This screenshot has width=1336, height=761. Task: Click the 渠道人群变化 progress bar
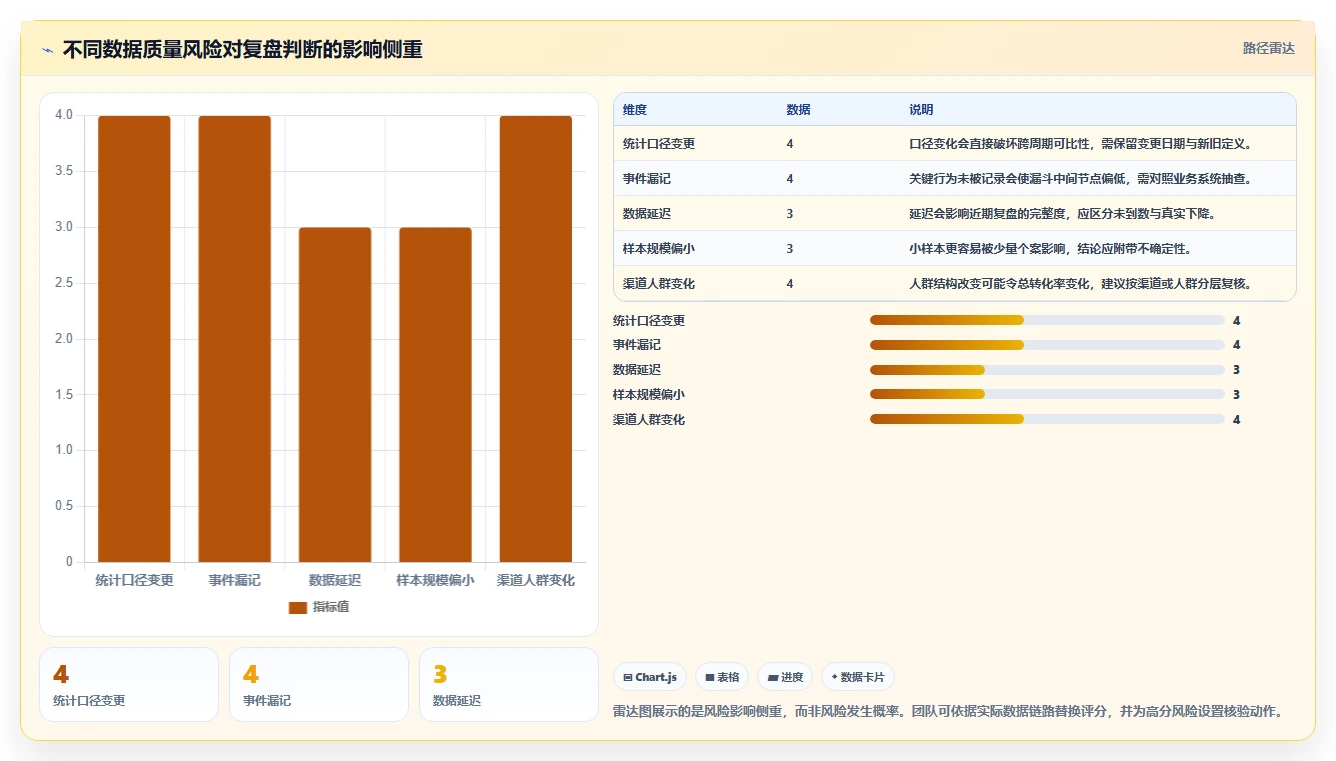click(1047, 420)
